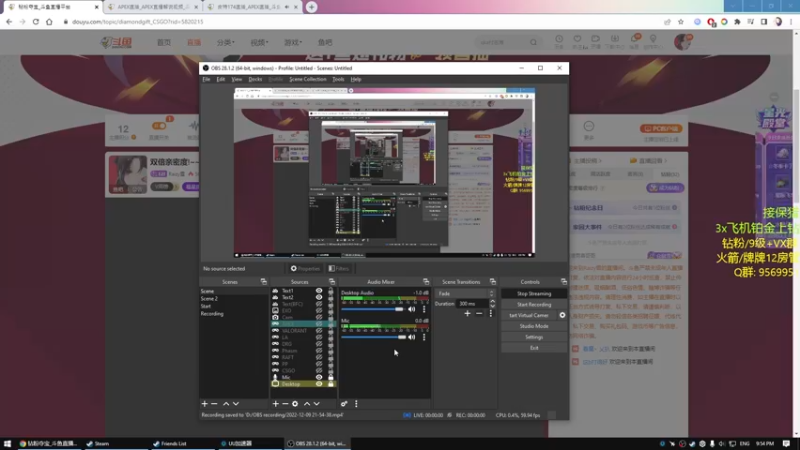Click Exit button in Controls
The width and height of the screenshot is (800, 450).
pos(534,348)
